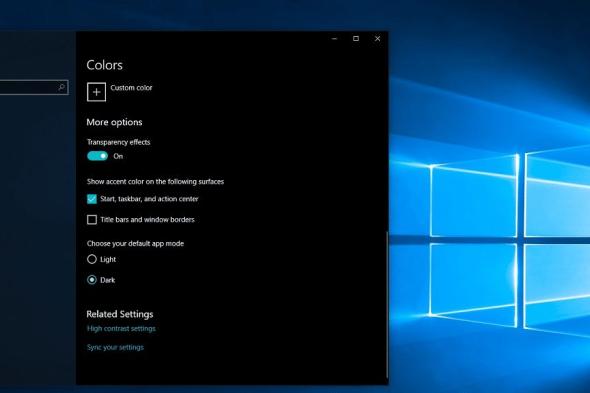Turn off the Transparency effects switch

point(97,156)
